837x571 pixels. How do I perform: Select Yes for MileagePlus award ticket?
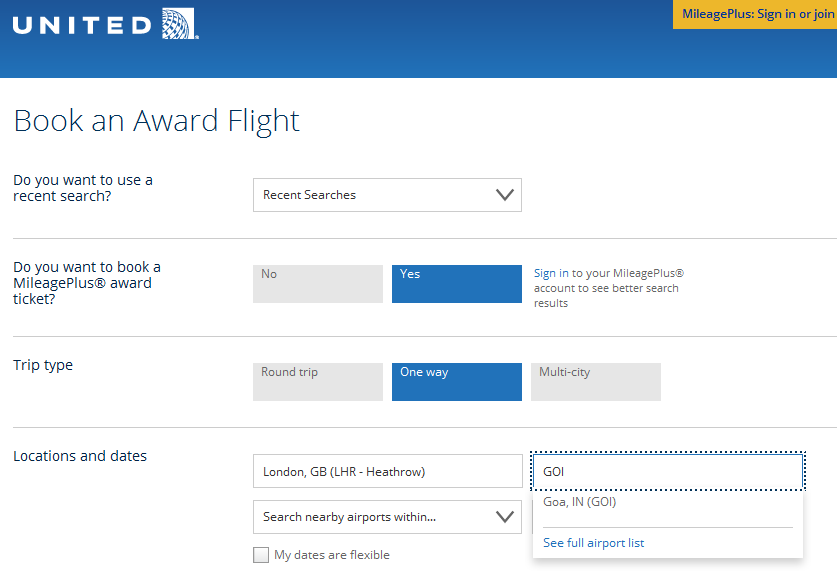pos(456,284)
